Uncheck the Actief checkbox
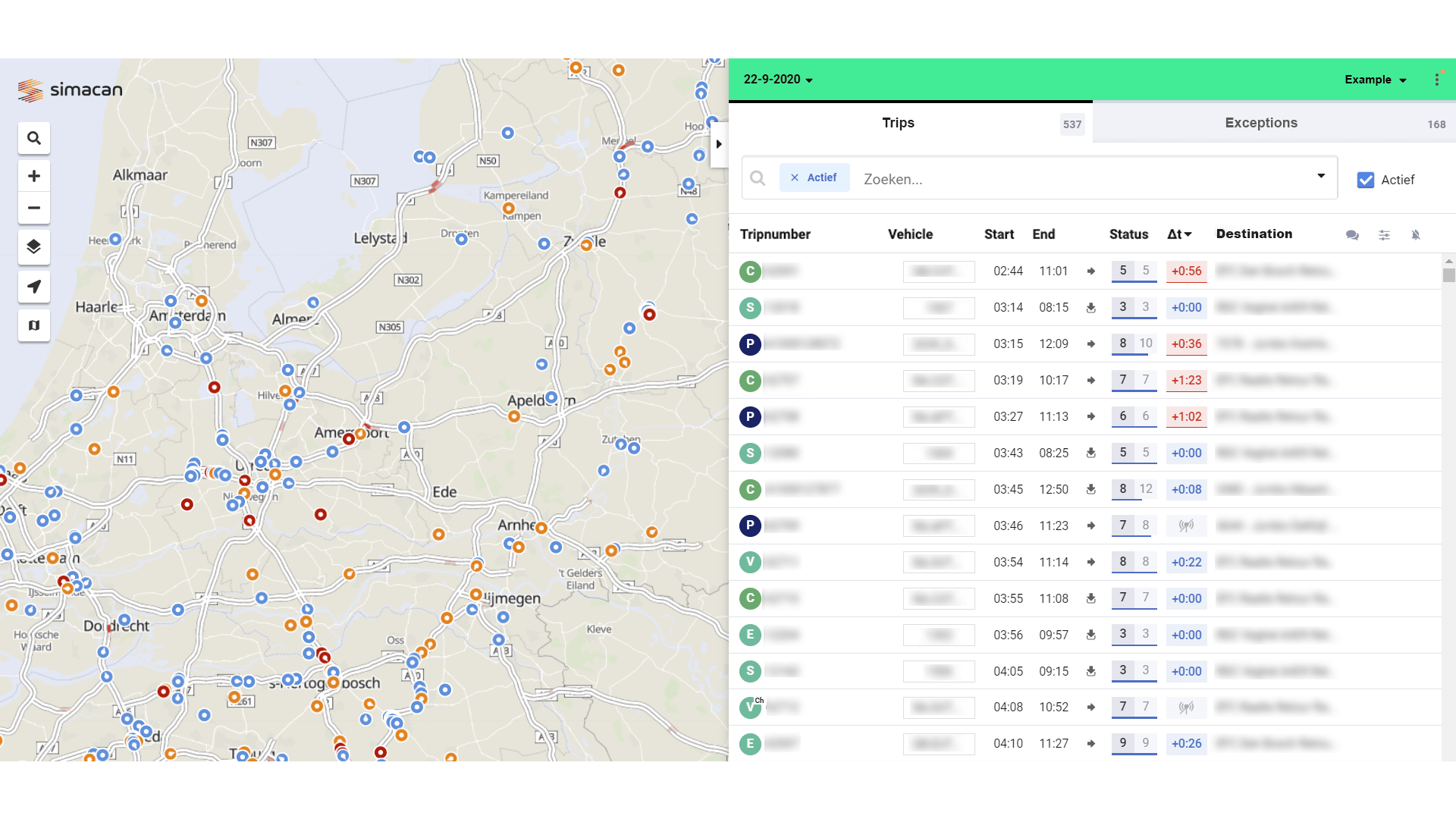The width and height of the screenshot is (1456, 819). (x=1365, y=180)
